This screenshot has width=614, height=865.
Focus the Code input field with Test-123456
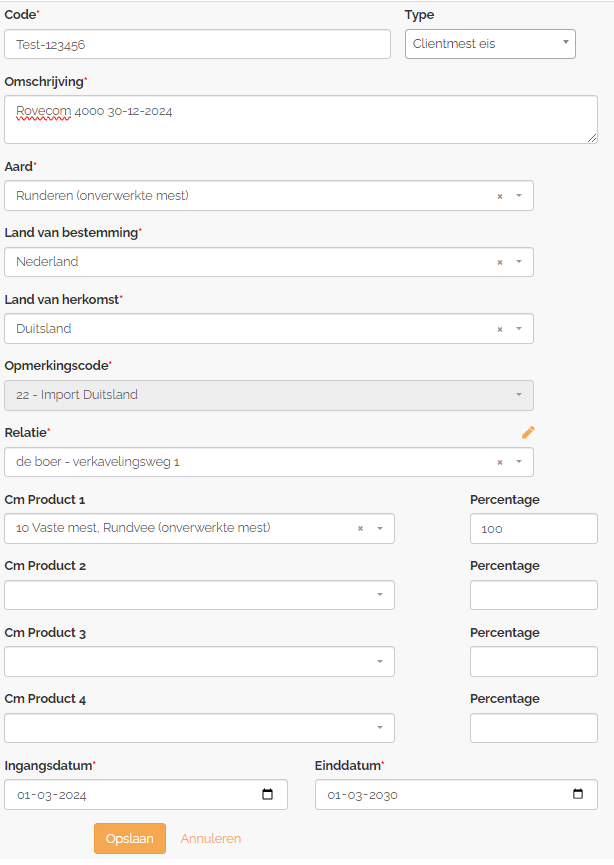(x=197, y=44)
